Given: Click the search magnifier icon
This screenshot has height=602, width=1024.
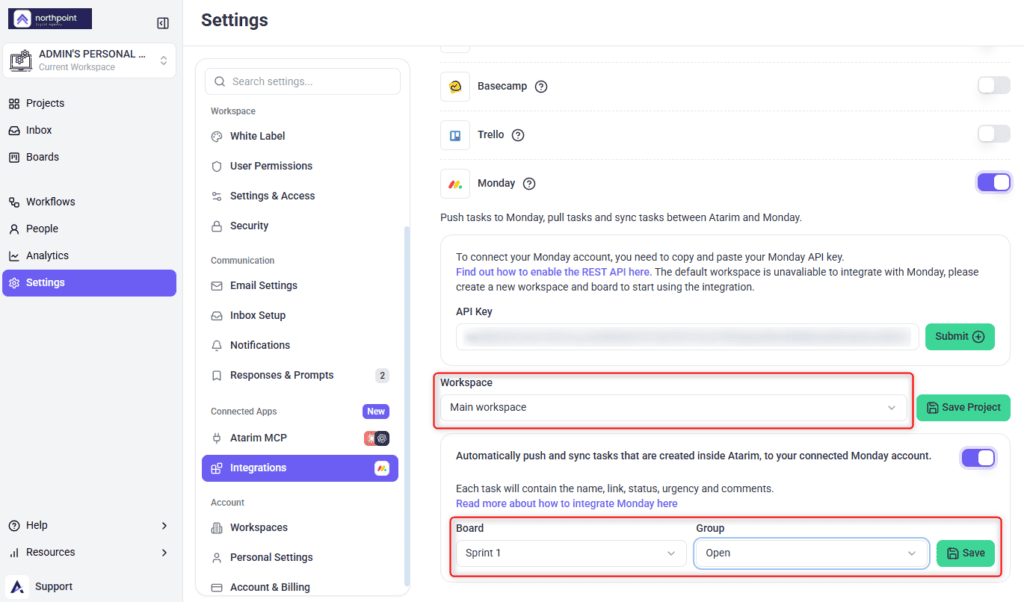Looking at the screenshot, I should (x=220, y=82).
